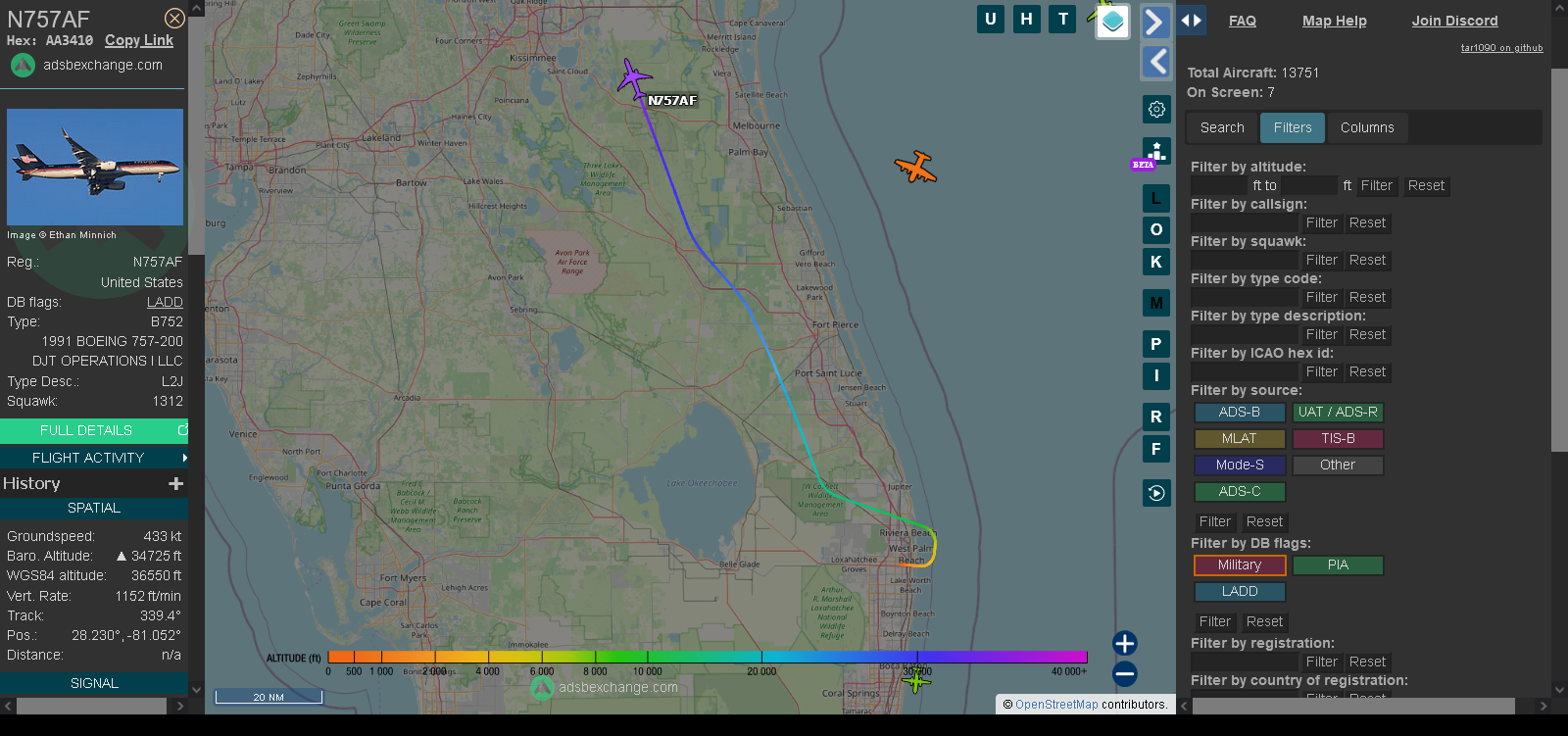Screen dimensions: 1568x736
Task: Open the FAQ link
Action: pos(1243,21)
